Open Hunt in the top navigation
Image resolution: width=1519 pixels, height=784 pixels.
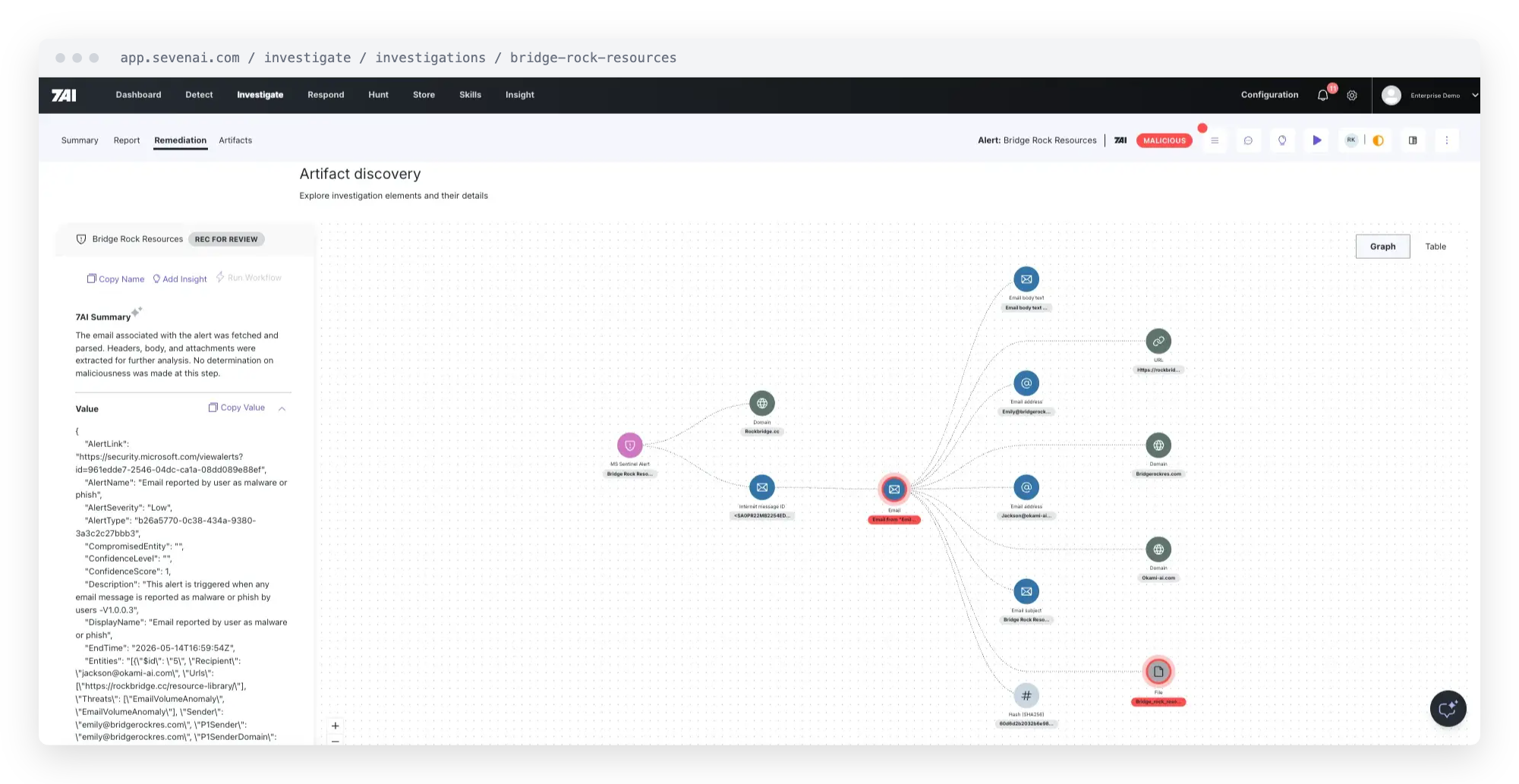click(378, 95)
